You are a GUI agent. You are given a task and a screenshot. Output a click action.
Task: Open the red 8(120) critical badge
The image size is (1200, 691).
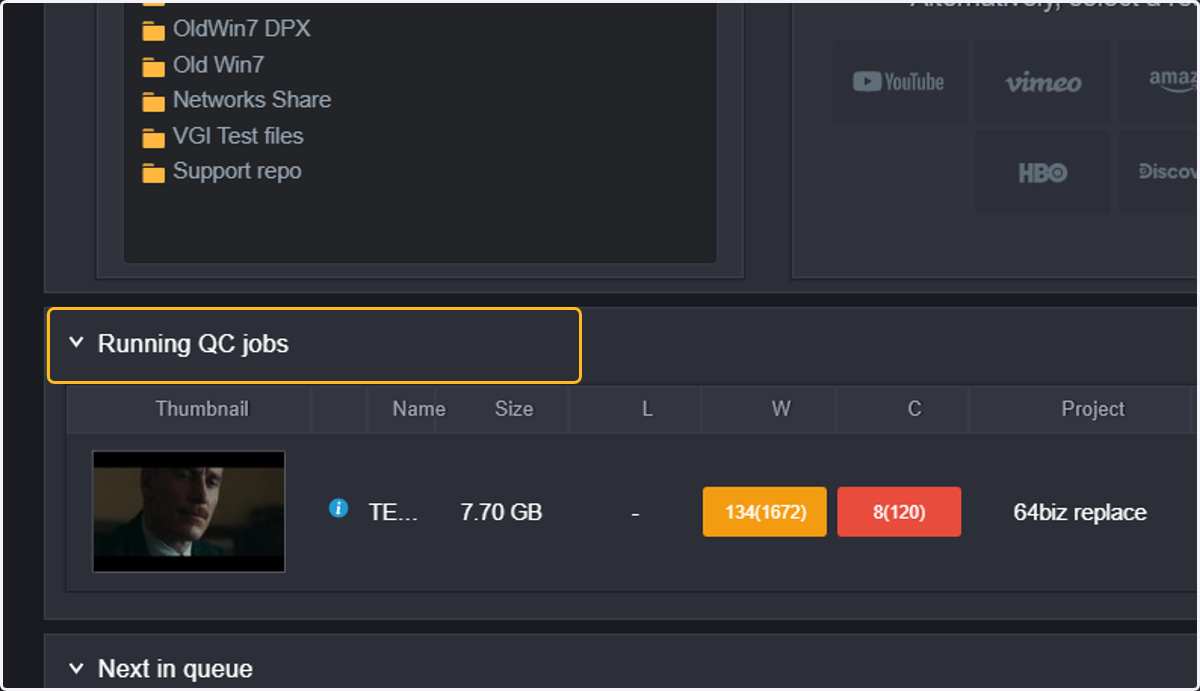click(899, 512)
